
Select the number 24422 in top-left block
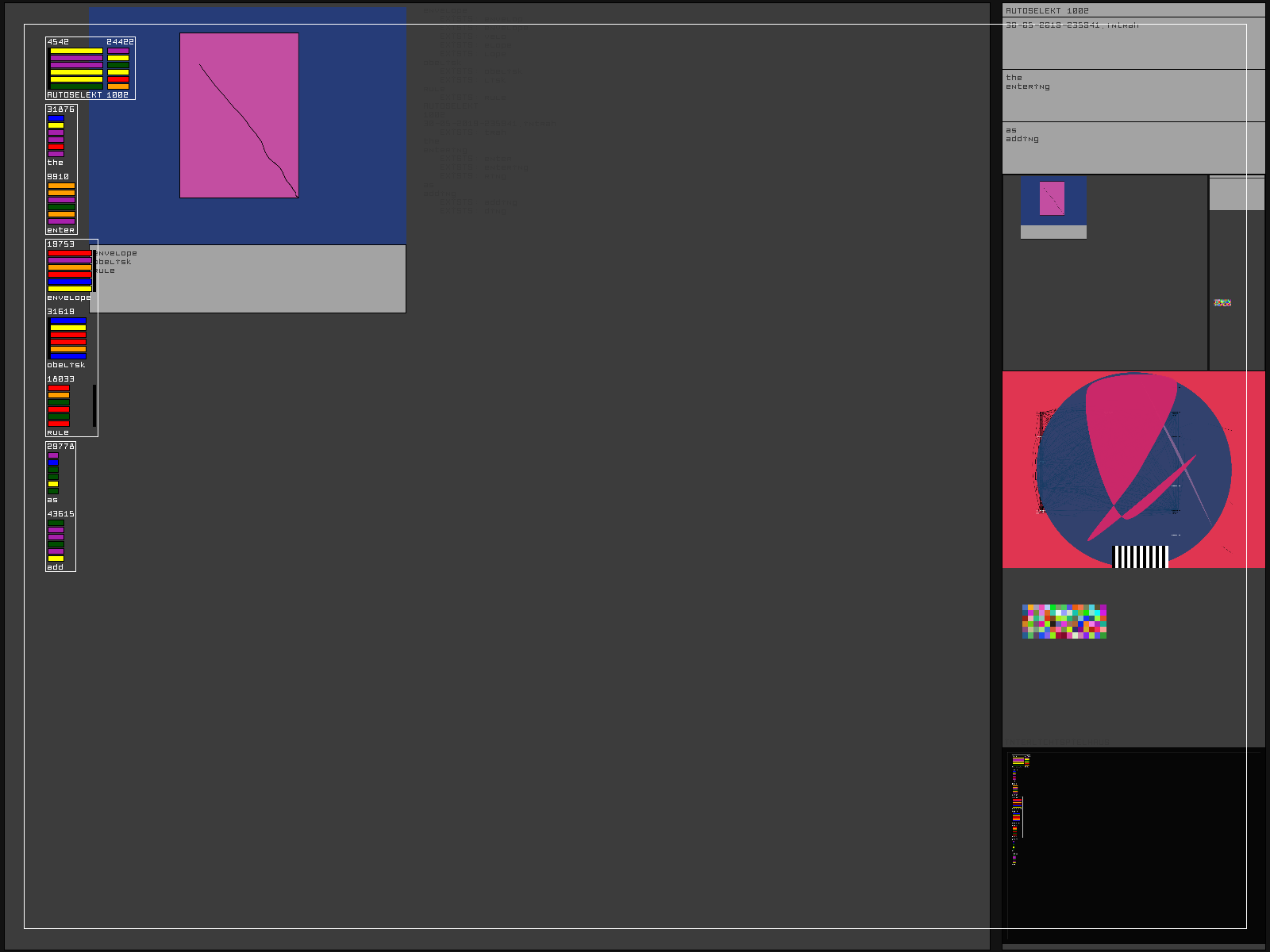click(x=120, y=42)
